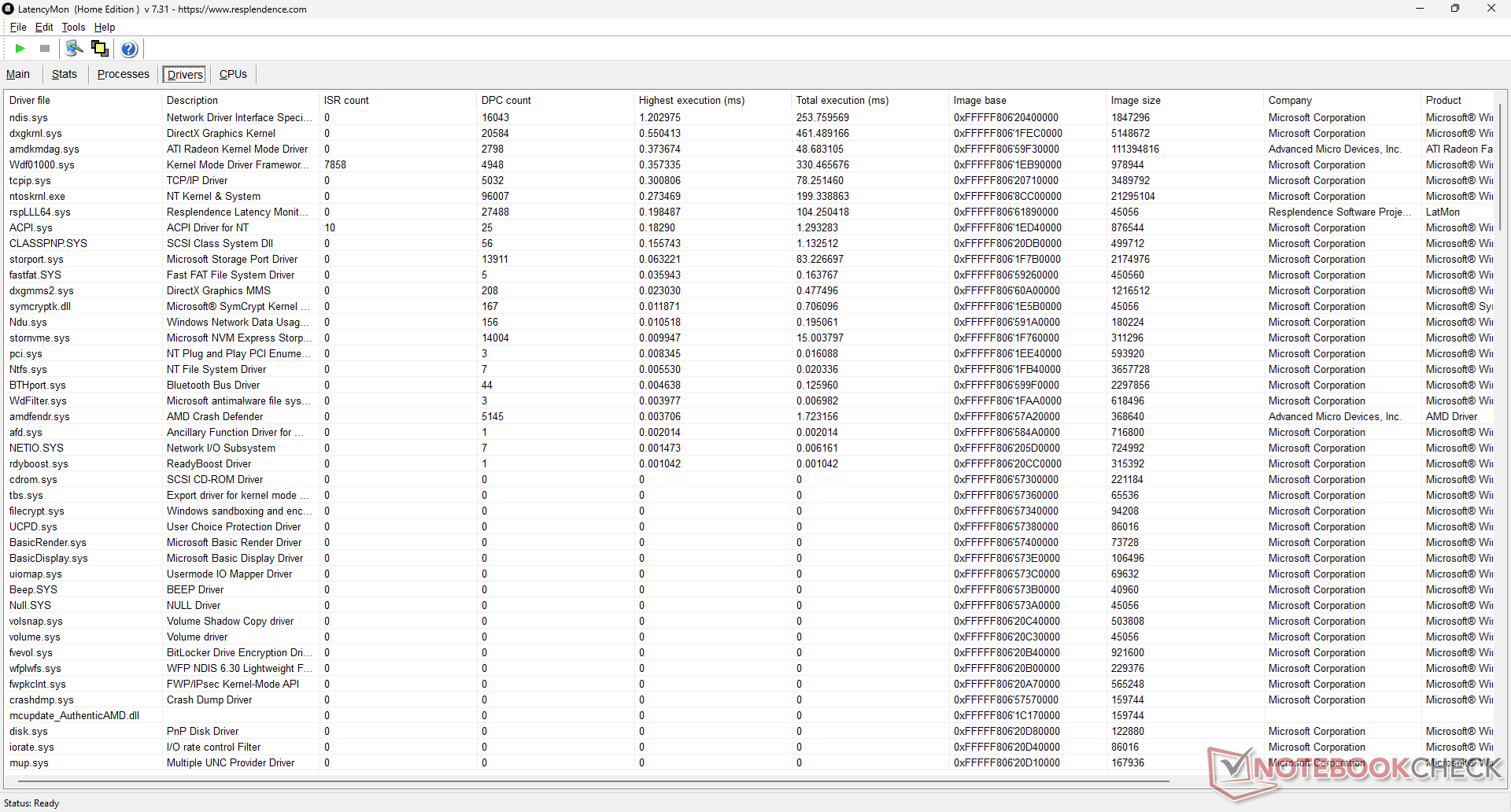Select the pci.sys driver row

point(749,353)
